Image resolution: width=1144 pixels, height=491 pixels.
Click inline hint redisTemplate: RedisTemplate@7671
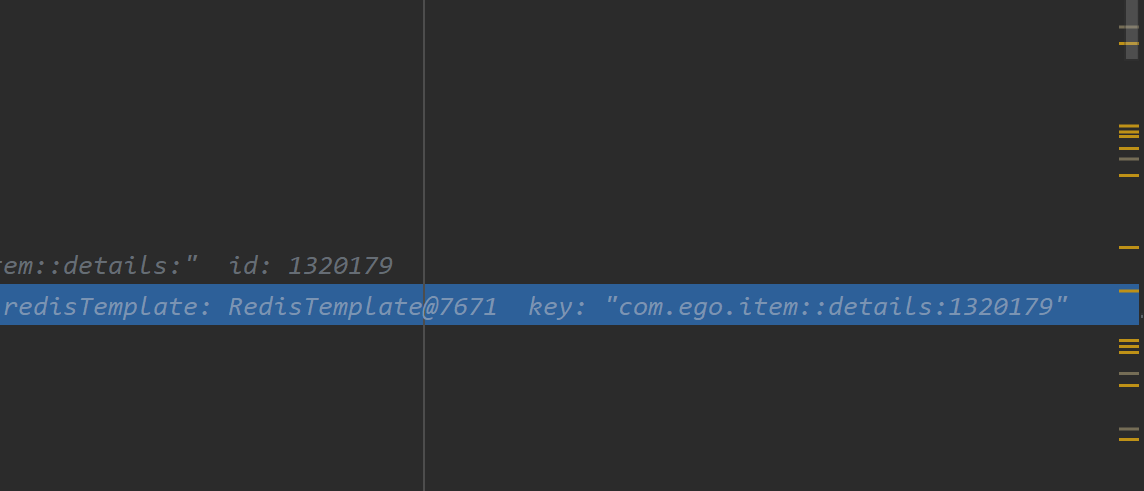point(250,307)
